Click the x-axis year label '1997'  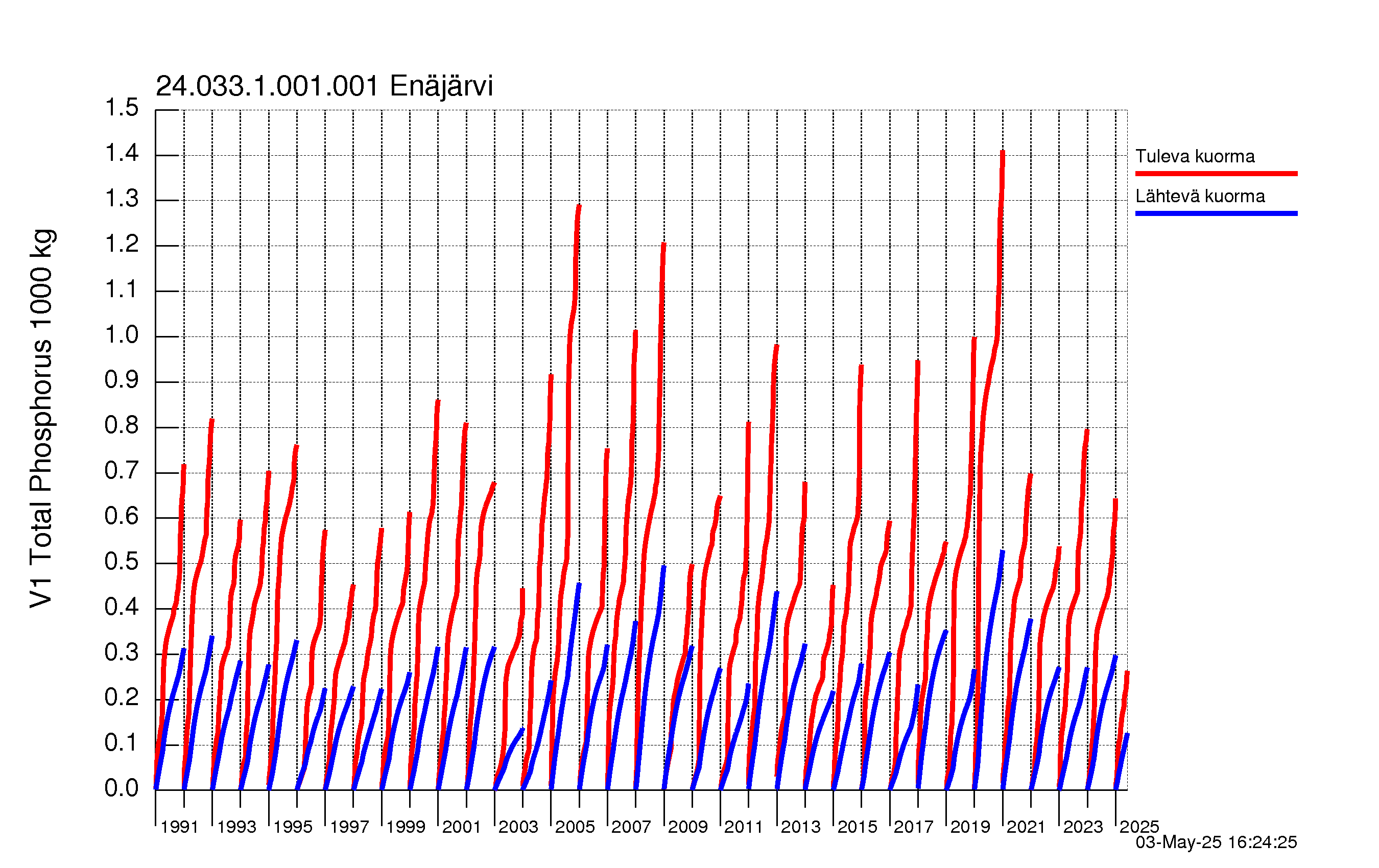pos(349,827)
